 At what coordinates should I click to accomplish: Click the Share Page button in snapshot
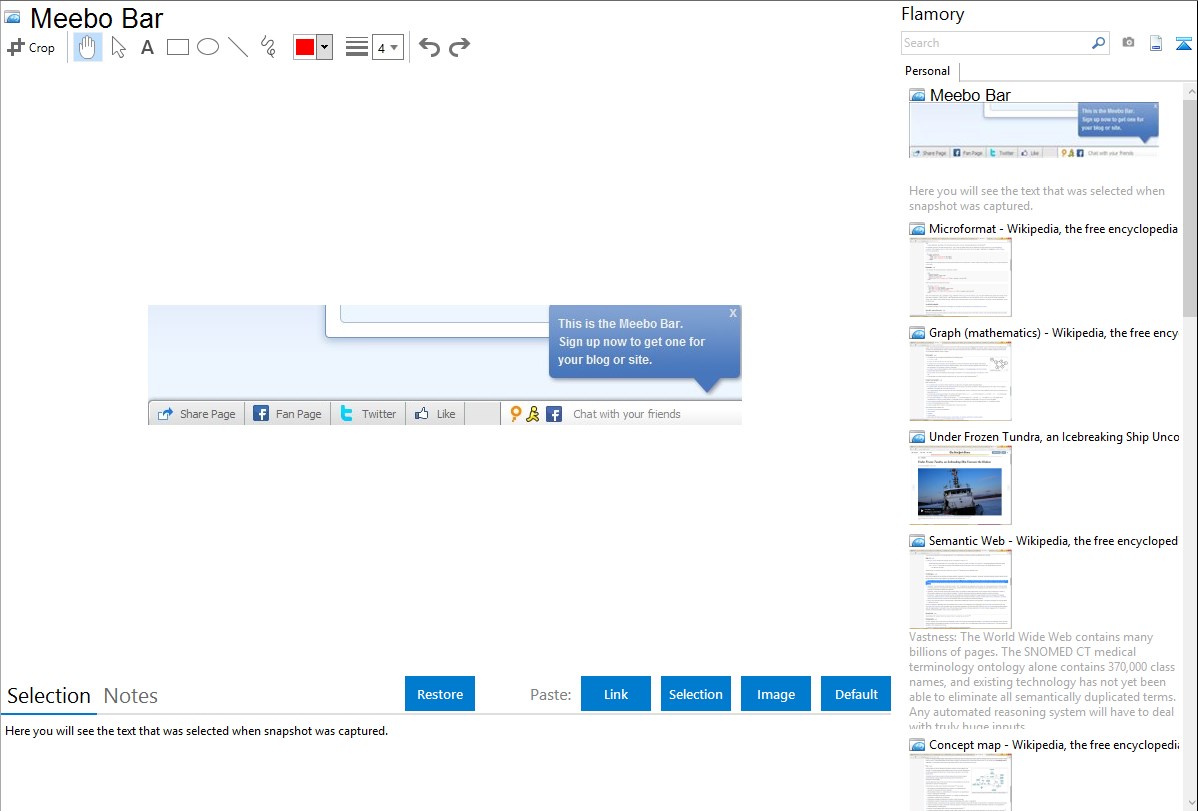[x=197, y=414]
